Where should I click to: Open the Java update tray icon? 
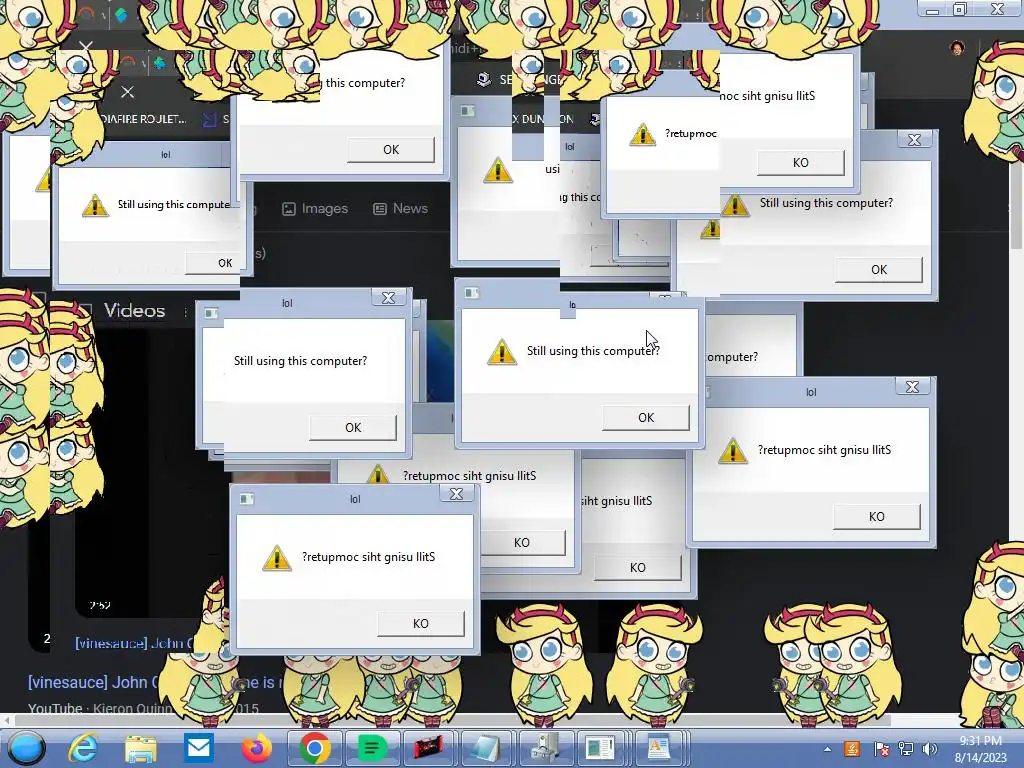pyautogui.click(x=852, y=749)
